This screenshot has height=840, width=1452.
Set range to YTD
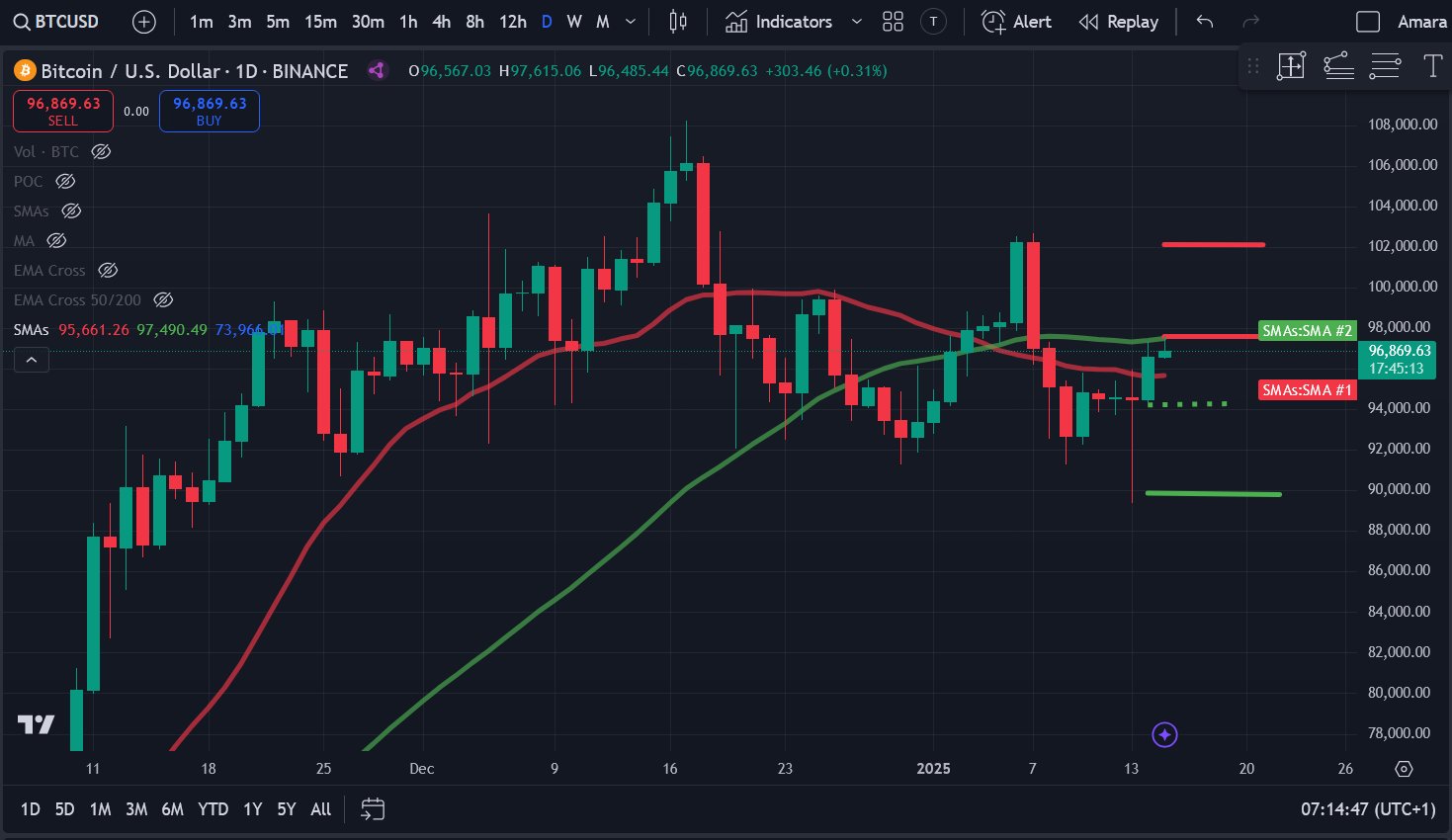(214, 809)
